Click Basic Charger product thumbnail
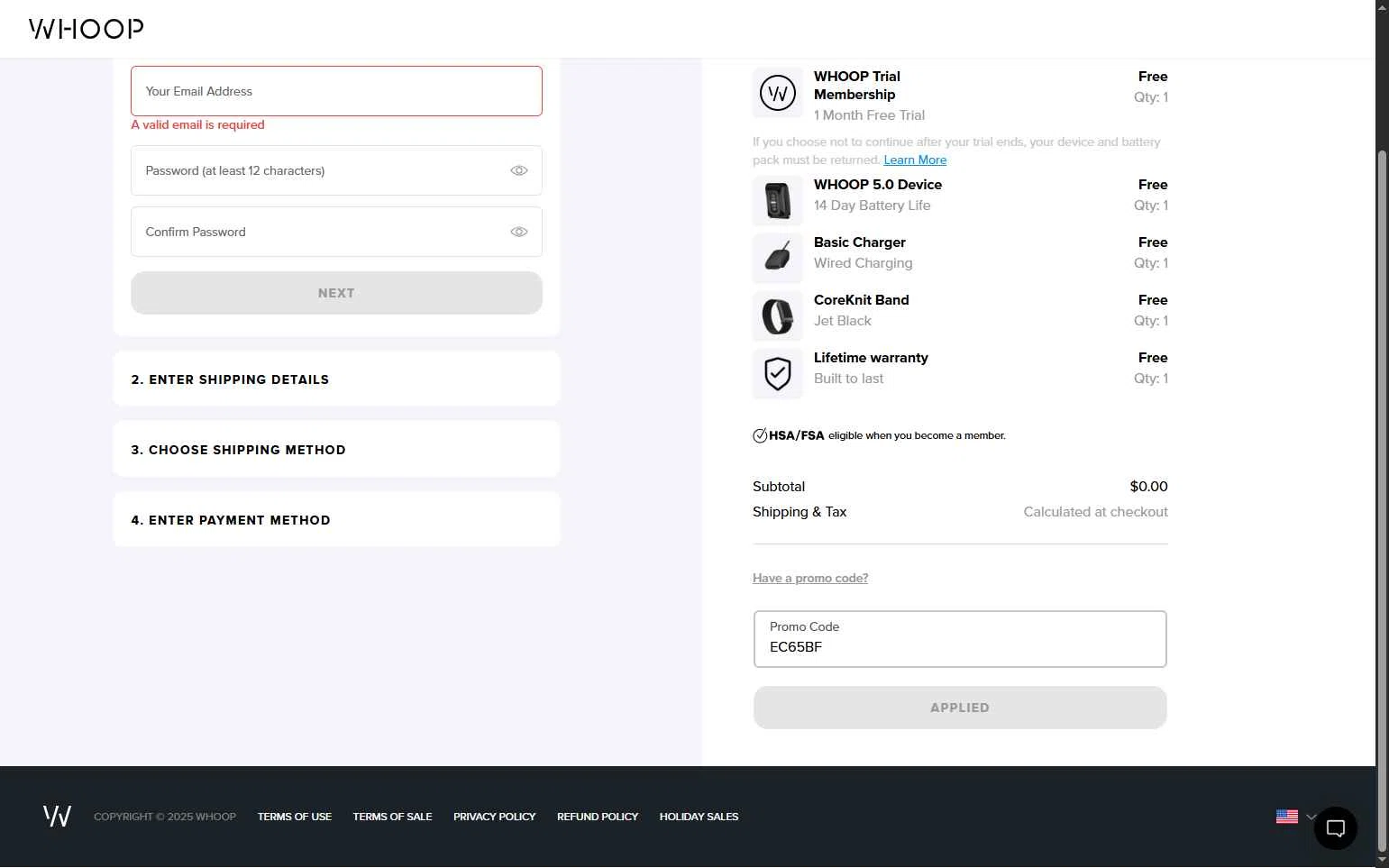 (x=778, y=259)
